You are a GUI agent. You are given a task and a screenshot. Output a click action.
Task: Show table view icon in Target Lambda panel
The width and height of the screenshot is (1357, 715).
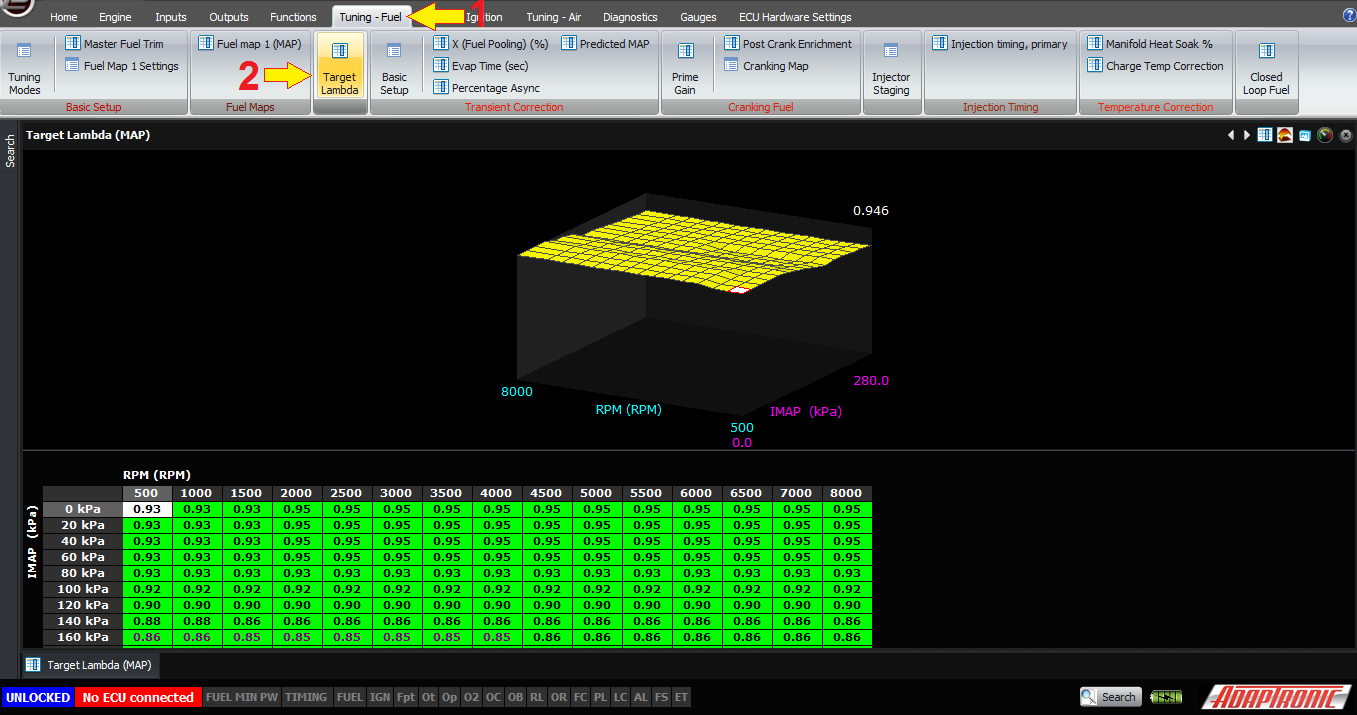1265,135
